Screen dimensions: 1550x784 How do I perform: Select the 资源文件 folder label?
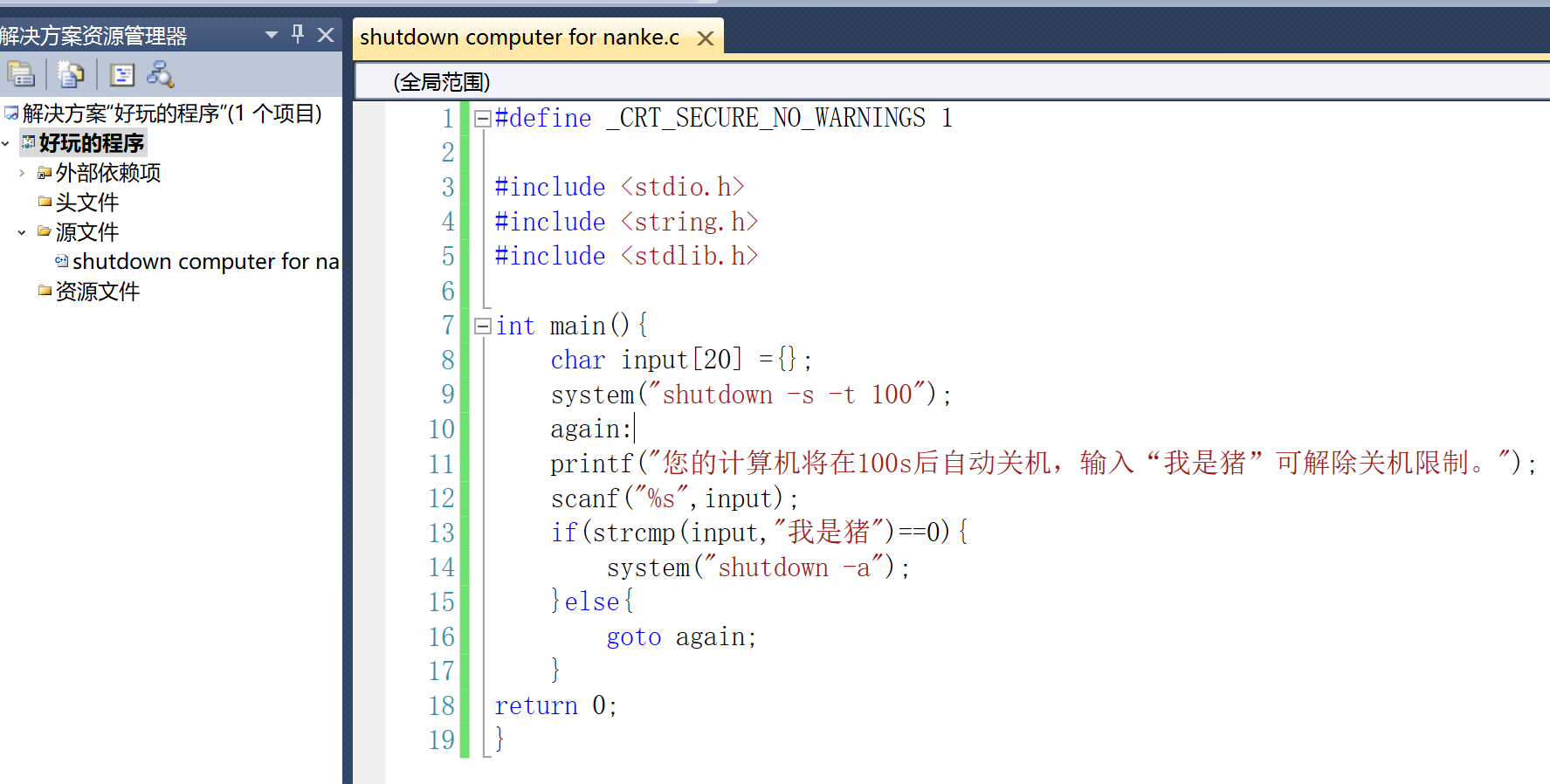pos(98,292)
